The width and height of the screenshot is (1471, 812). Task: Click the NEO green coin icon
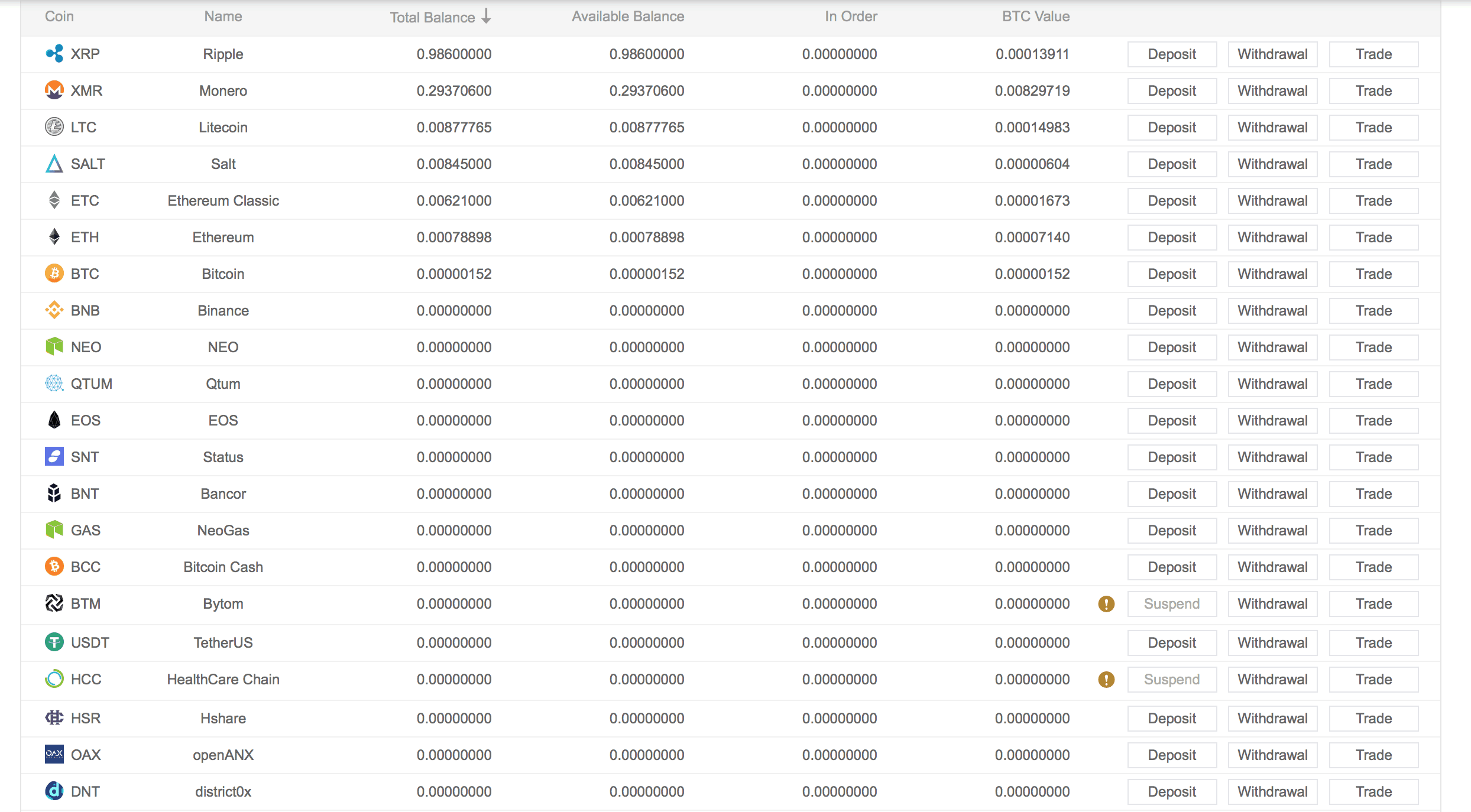(54, 347)
